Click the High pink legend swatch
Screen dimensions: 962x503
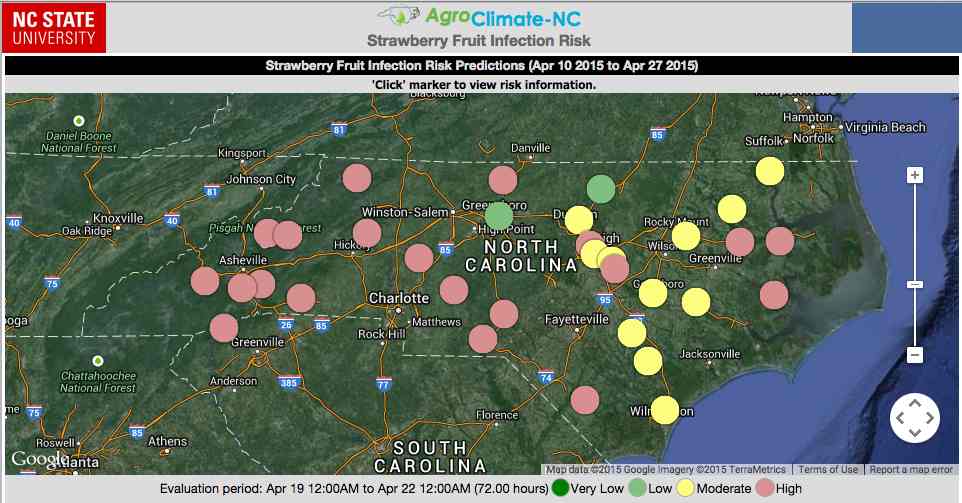point(764,488)
